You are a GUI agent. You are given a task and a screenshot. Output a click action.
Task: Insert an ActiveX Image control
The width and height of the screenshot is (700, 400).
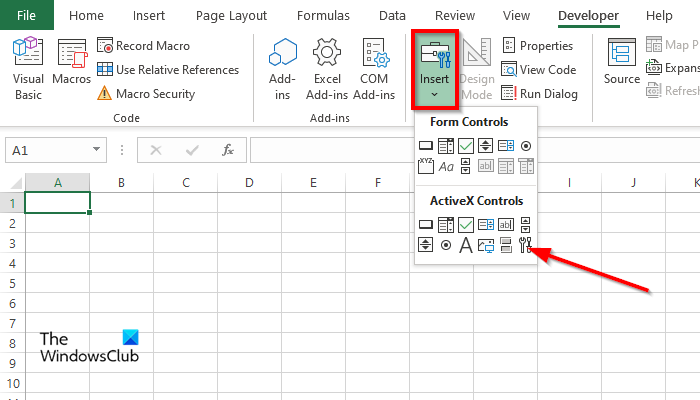(x=486, y=244)
